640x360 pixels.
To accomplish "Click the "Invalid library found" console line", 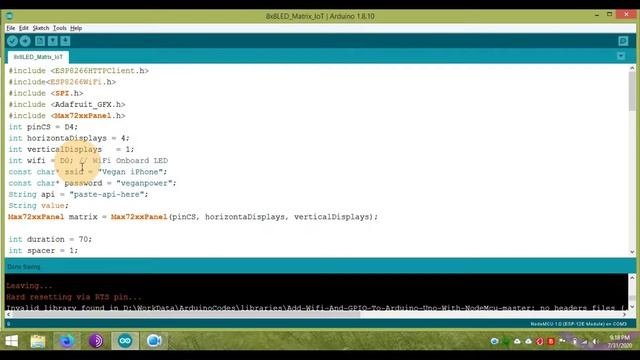I will point(316,308).
